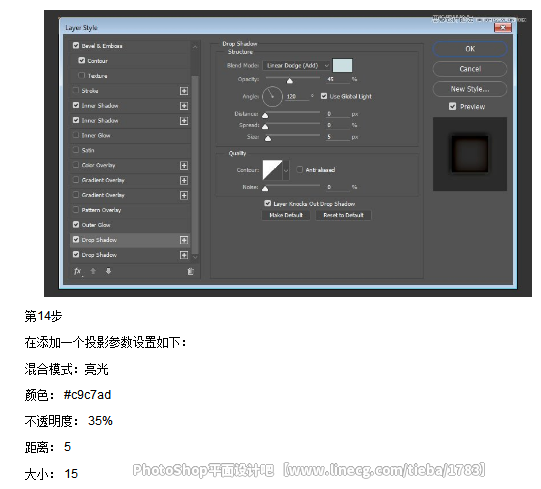Move effect down with arrow icon
This screenshot has height=489, width=541.
pos(108,271)
